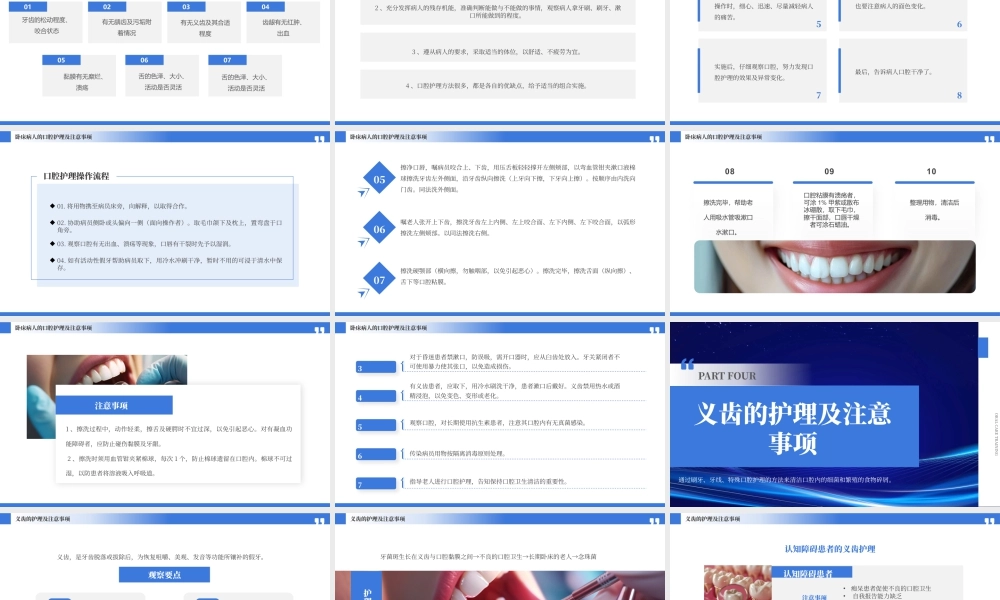Viewport: 1000px width, 600px height.
Task: Click the paper plane icon below diamond 06
Action: pyautogui.click(x=364, y=242)
